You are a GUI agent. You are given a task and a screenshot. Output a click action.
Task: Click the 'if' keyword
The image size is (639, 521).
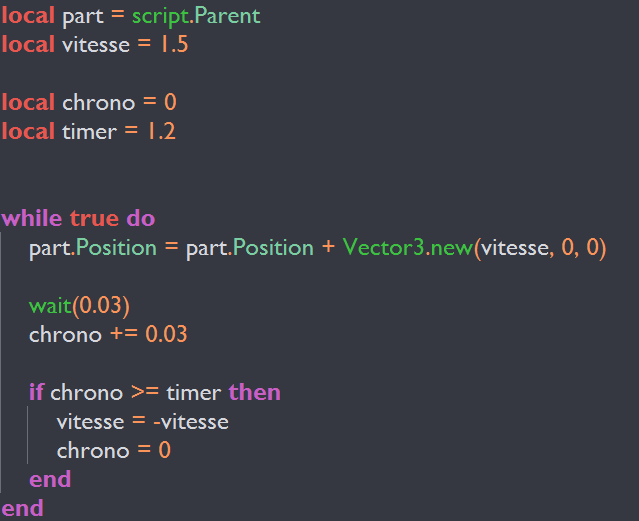click(36, 392)
